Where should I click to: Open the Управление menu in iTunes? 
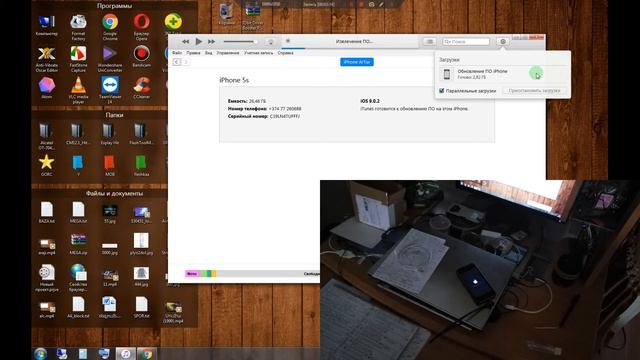click(x=228, y=53)
